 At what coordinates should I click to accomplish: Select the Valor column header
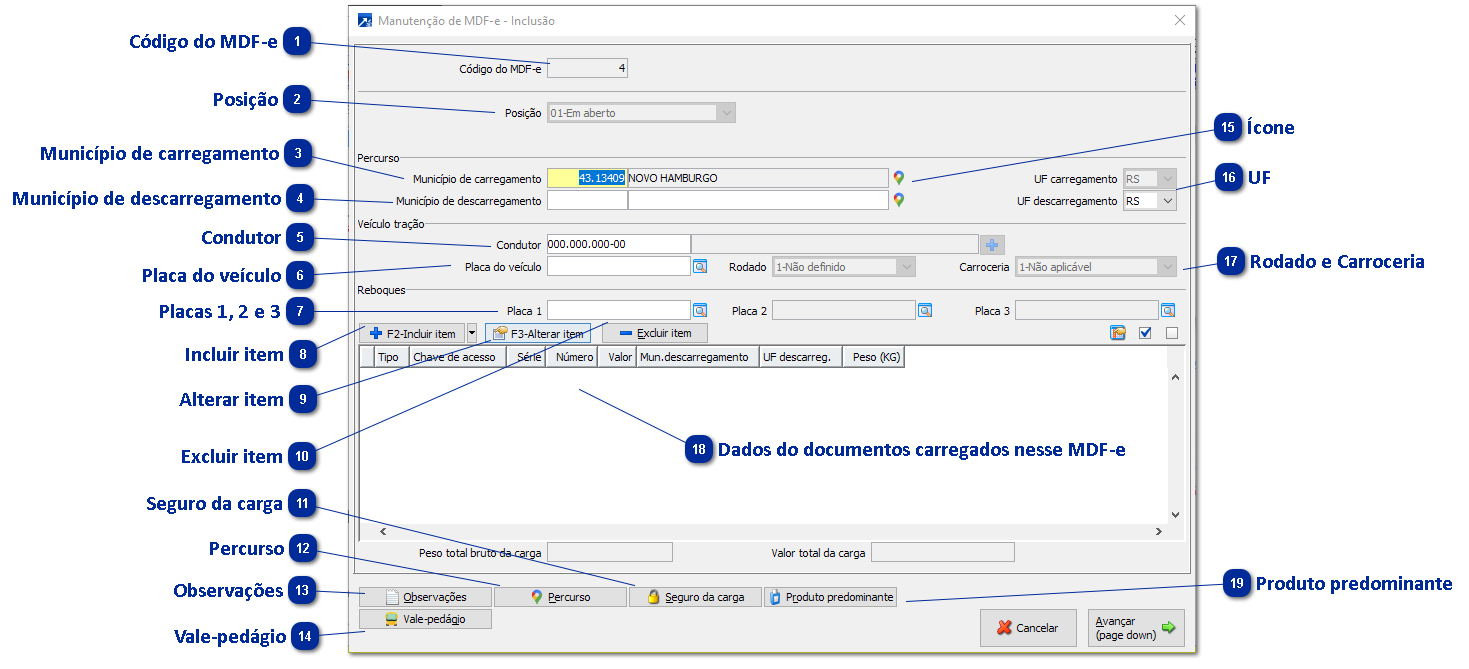click(617, 357)
